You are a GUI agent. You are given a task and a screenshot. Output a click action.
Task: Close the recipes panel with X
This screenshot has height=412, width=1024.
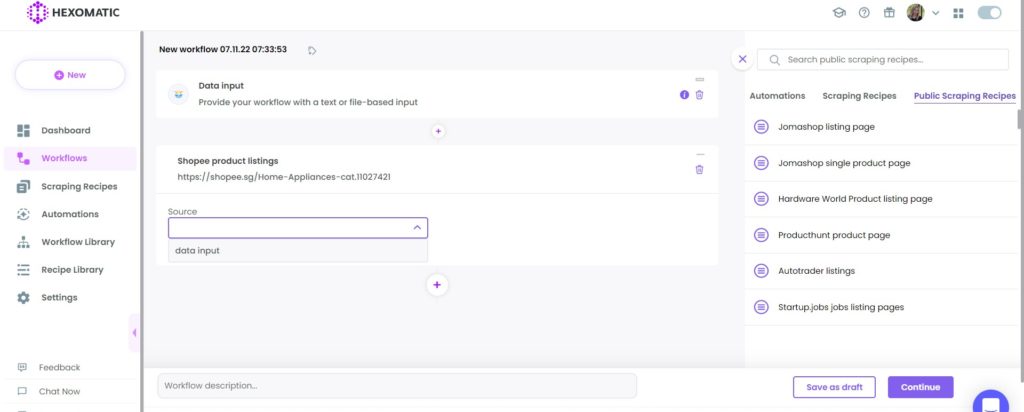[743, 59]
